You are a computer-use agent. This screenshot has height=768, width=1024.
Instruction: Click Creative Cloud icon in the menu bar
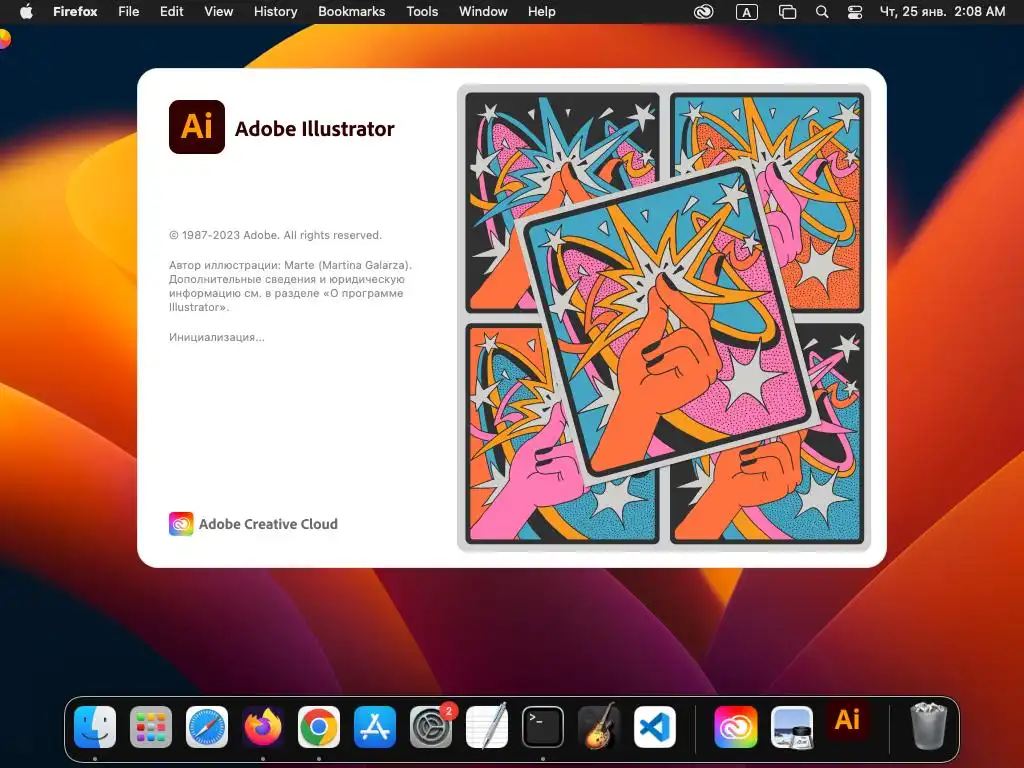click(703, 12)
